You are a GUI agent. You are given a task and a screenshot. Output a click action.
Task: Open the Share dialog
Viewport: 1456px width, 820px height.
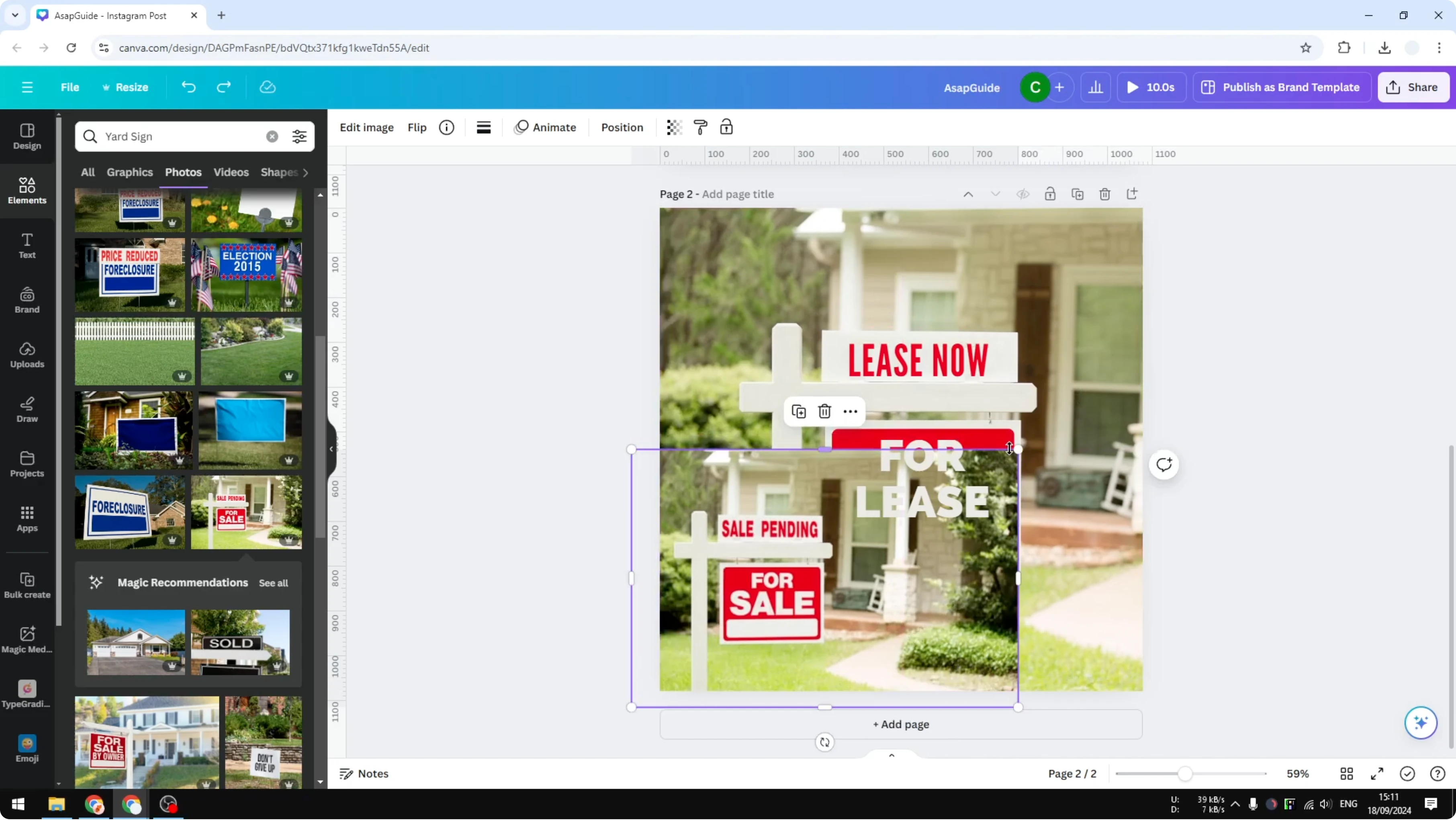click(x=1413, y=87)
